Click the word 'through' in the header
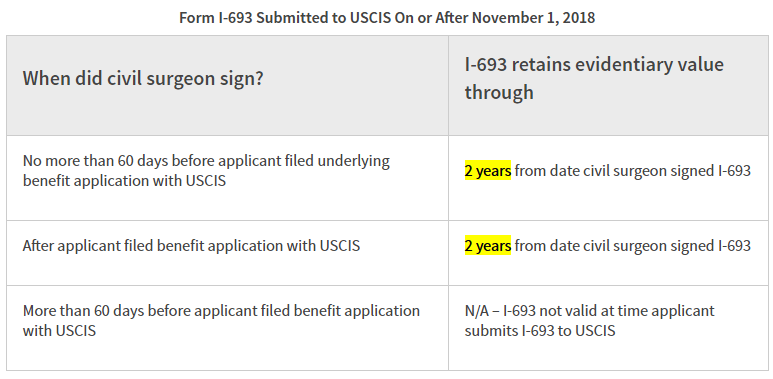 pyautogui.click(x=499, y=92)
